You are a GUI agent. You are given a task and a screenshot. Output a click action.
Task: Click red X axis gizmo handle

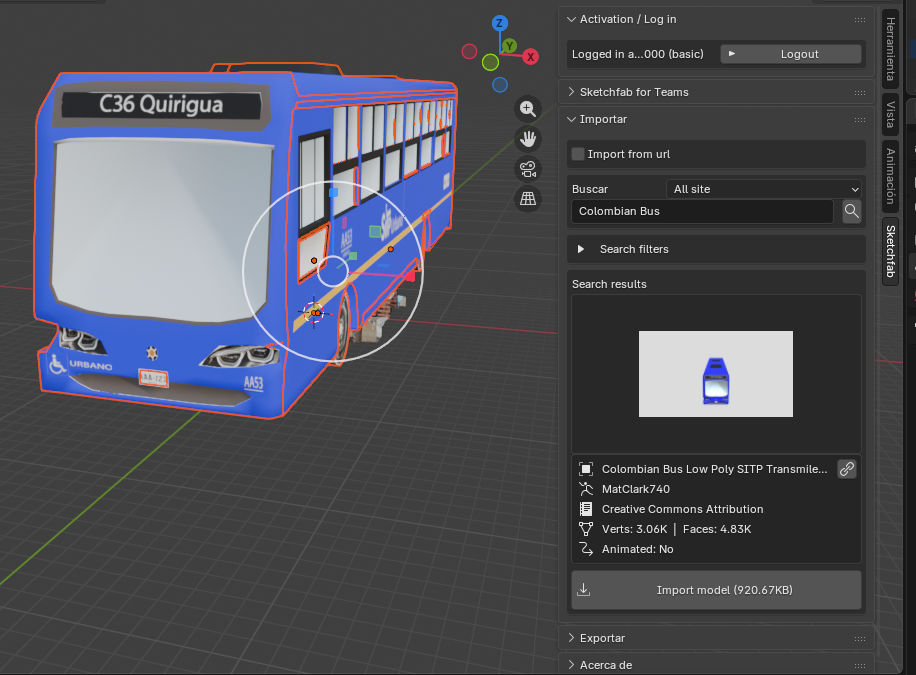point(531,57)
